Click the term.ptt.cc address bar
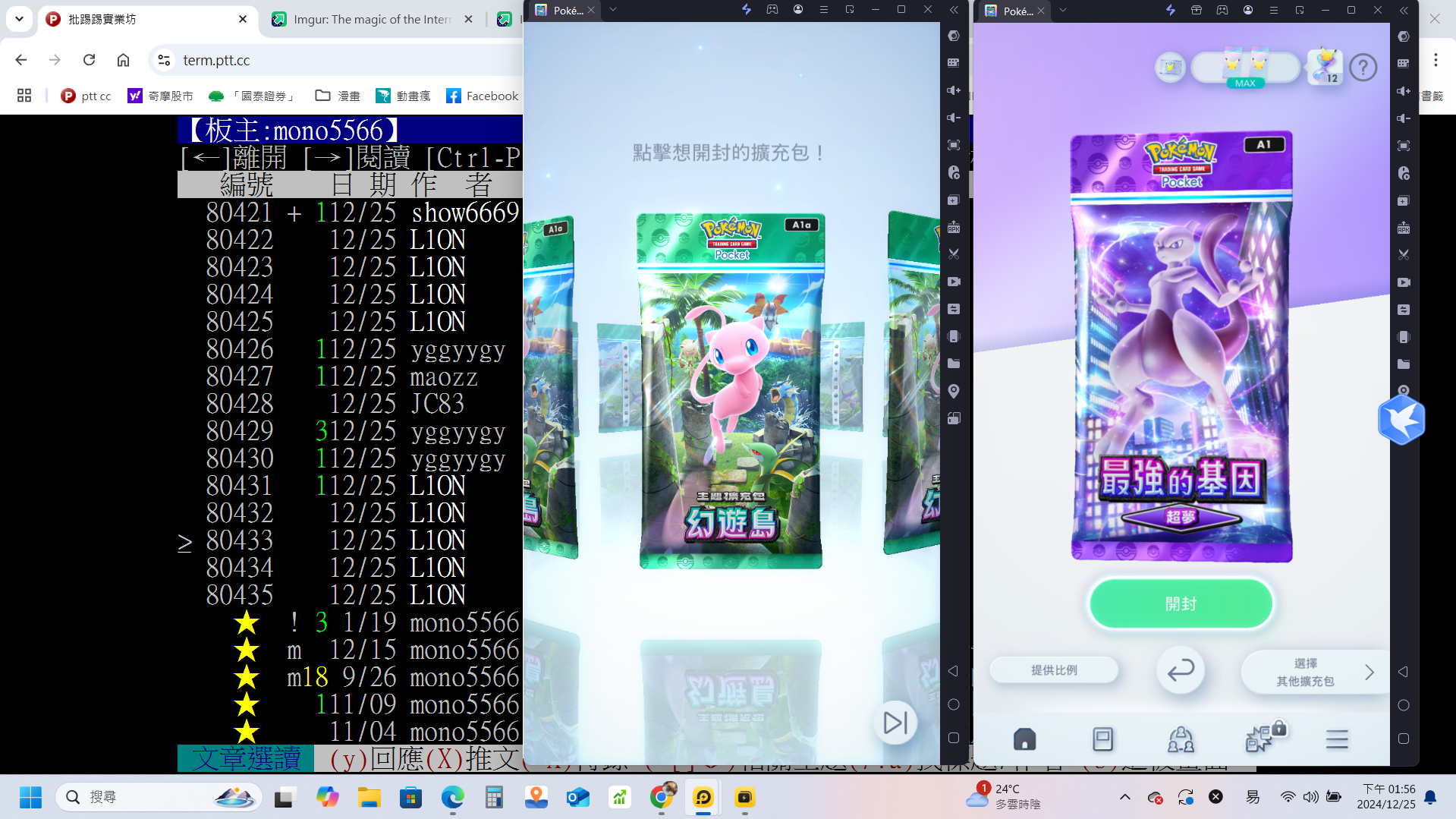Image resolution: width=1456 pixels, height=819 pixels. [x=334, y=60]
